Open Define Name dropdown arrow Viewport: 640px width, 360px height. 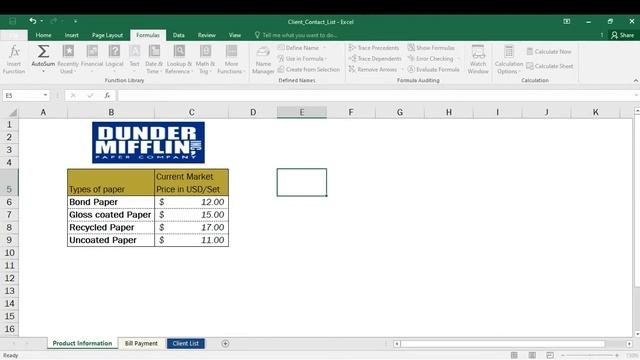coord(324,48)
